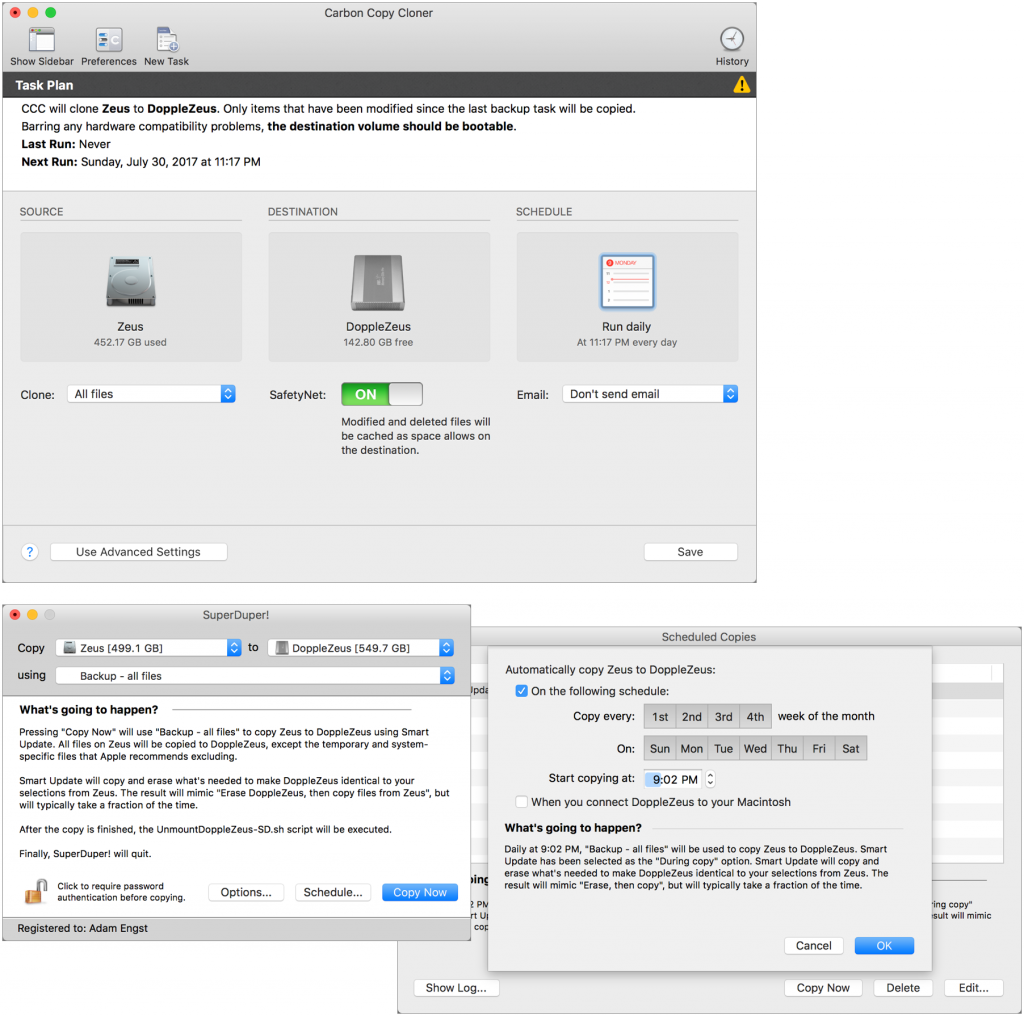Select the DoppleZeus destination drive icon

378,282
